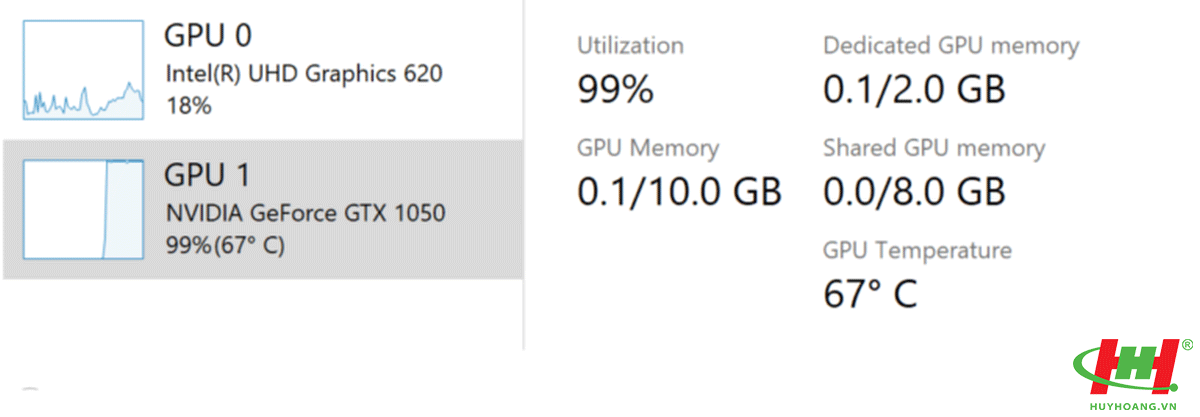This screenshot has width=1200, height=417.
Task: Click the GPU 1 usage graph thumbnail
Action: 83,209
